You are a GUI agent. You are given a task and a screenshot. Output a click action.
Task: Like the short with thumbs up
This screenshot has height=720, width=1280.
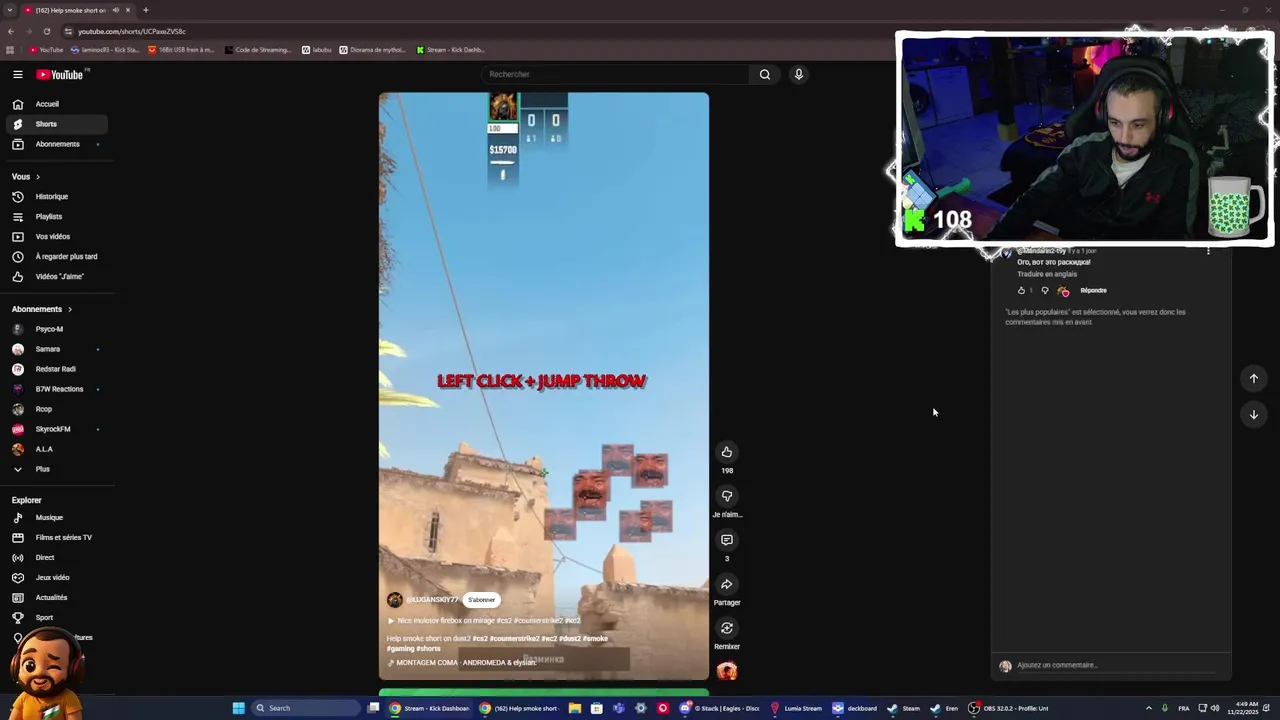pos(727,452)
